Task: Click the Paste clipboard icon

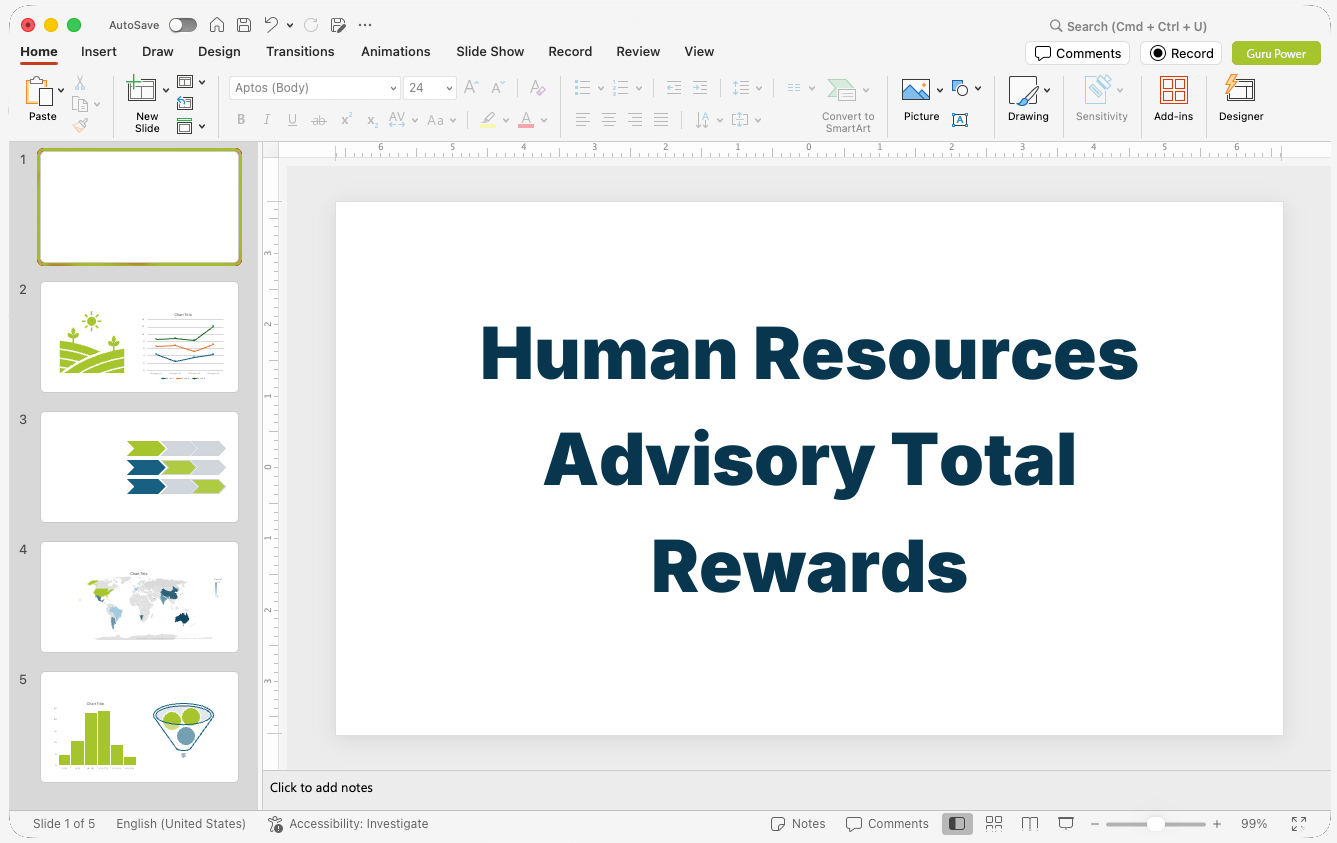Action: [x=40, y=92]
